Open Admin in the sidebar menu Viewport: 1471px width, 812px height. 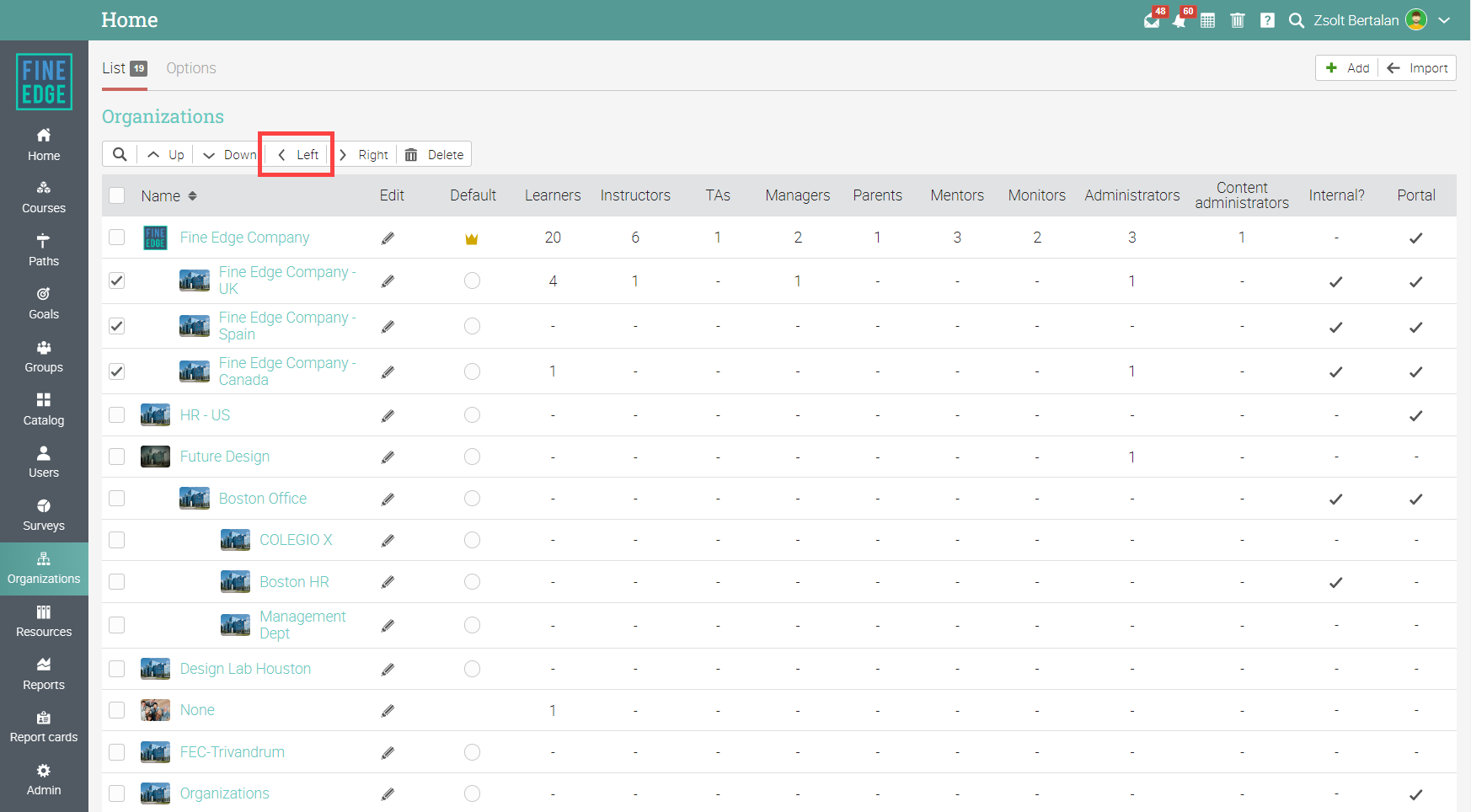44,780
